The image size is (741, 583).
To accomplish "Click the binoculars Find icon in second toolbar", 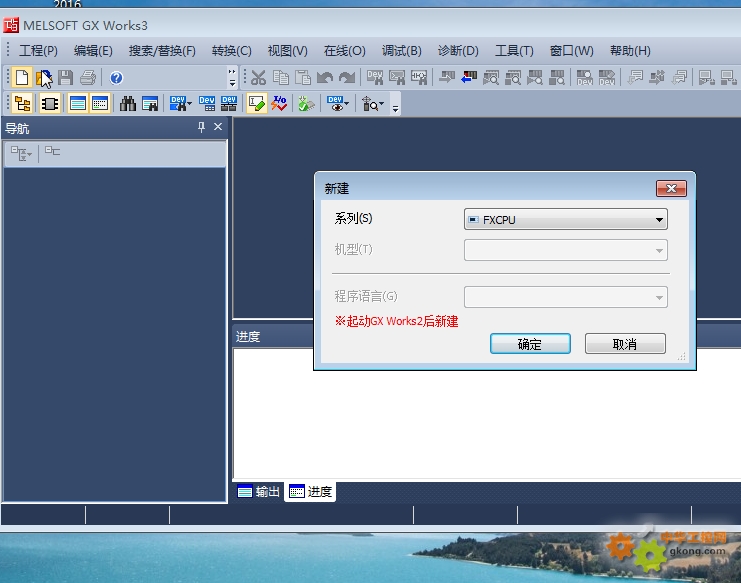I will click(x=128, y=103).
